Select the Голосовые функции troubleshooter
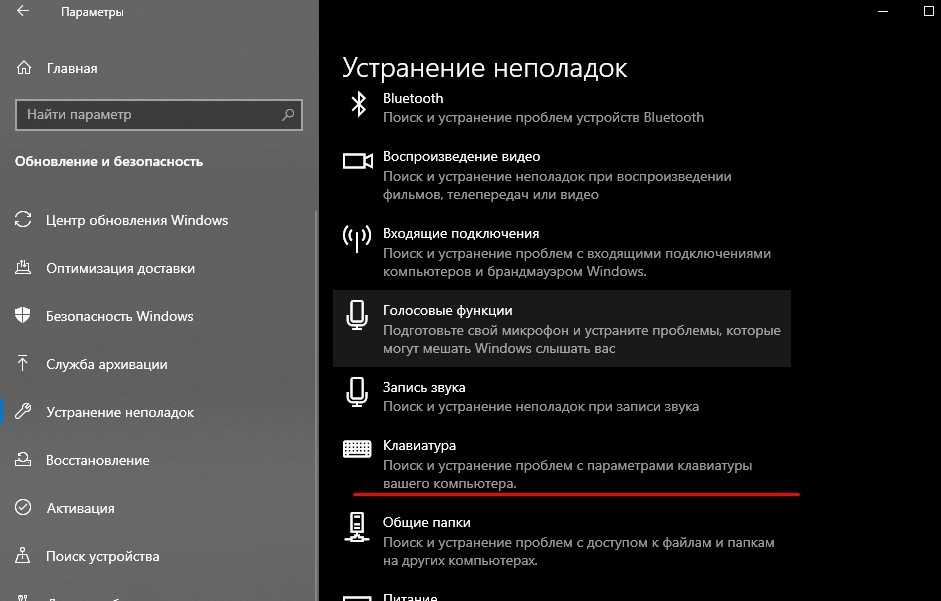The image size is (941, 601). pos(562,328)
